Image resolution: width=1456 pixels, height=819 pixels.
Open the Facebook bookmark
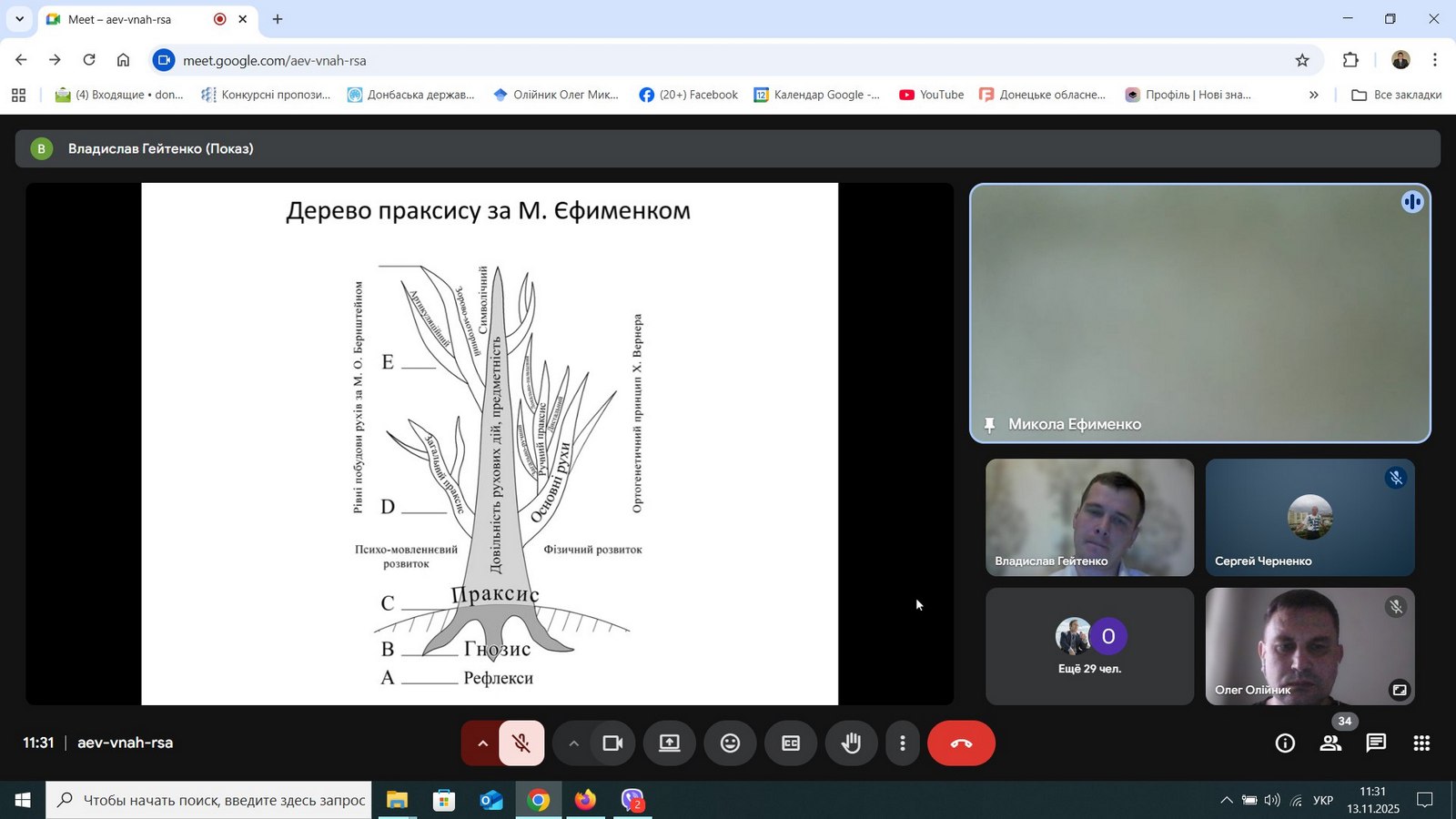coord(689,95)
